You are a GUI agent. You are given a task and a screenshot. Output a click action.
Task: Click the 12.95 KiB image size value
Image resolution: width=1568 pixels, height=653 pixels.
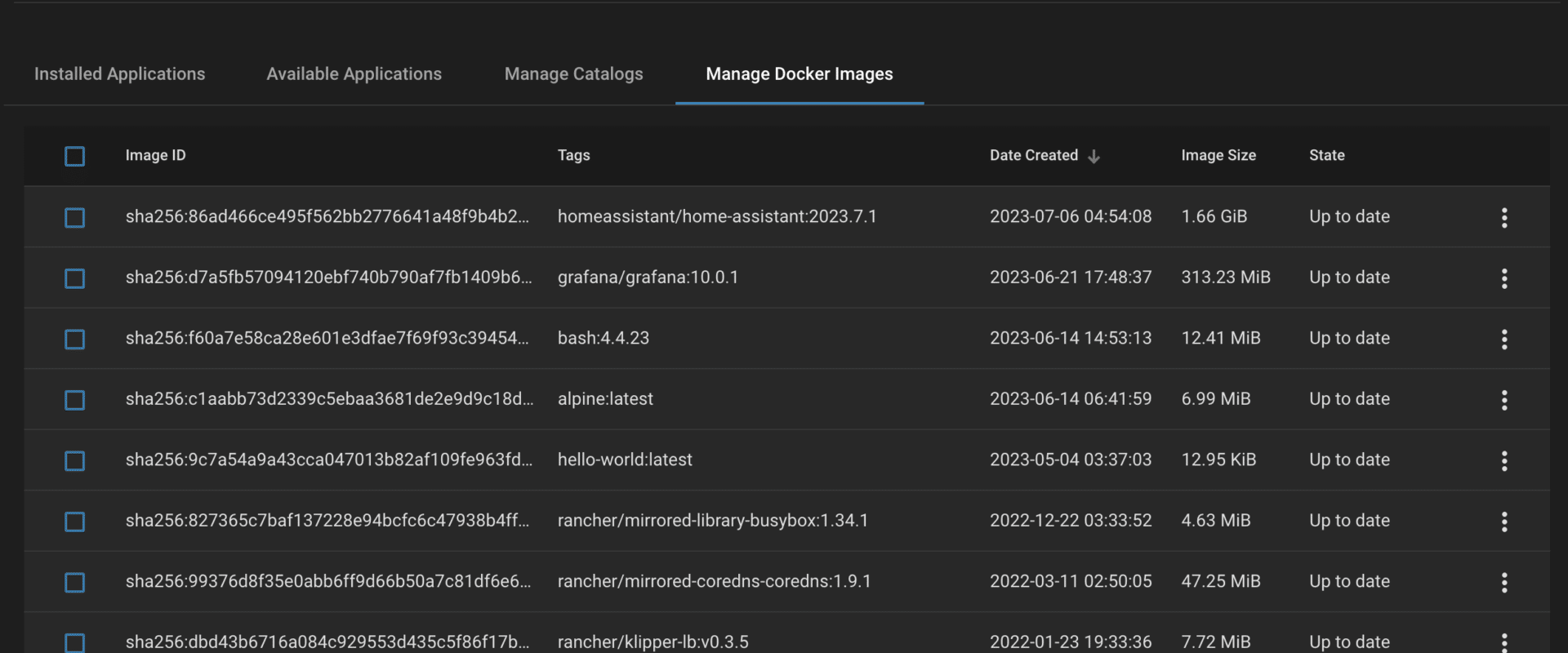1218,460
